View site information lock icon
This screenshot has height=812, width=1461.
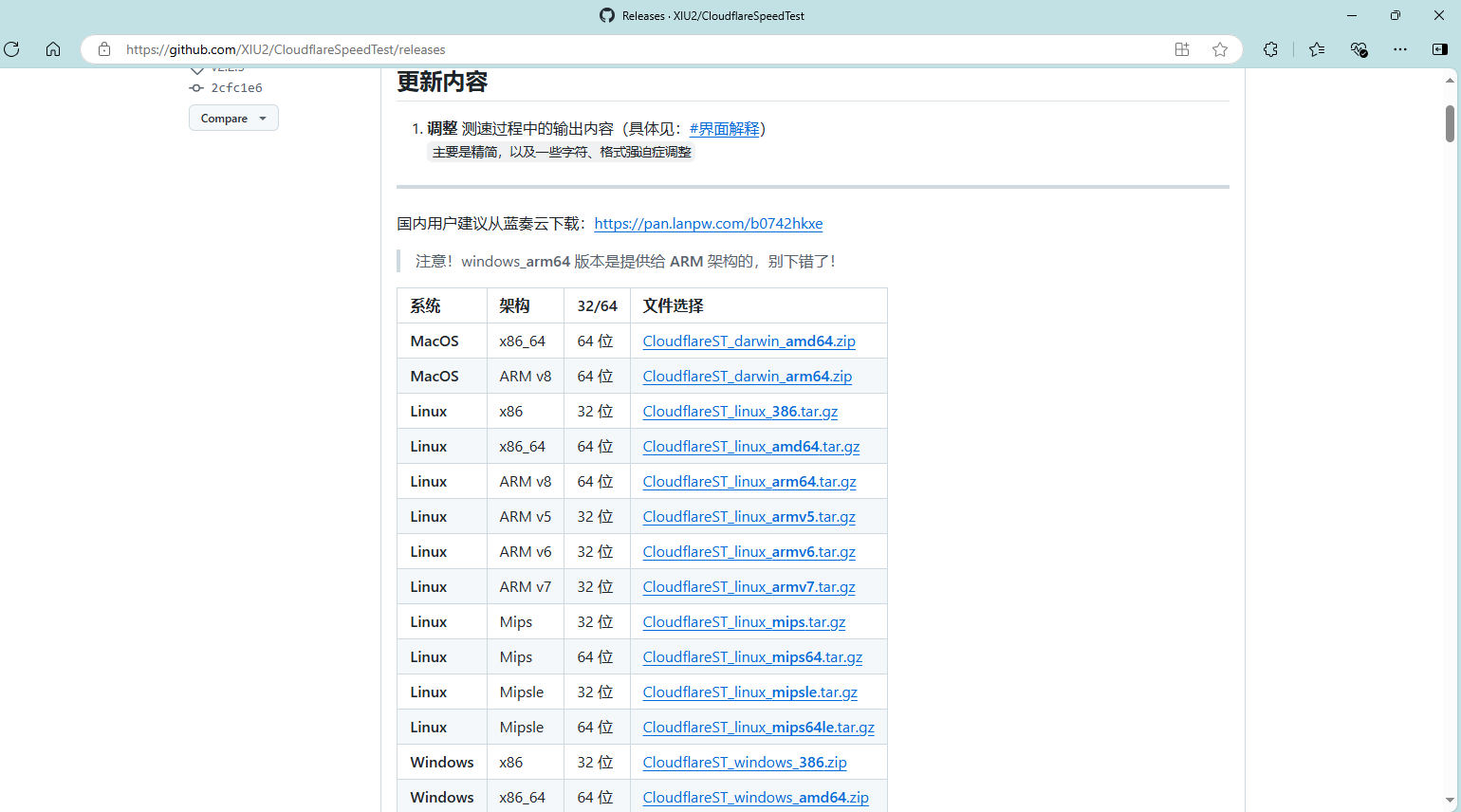pos(104,49)
